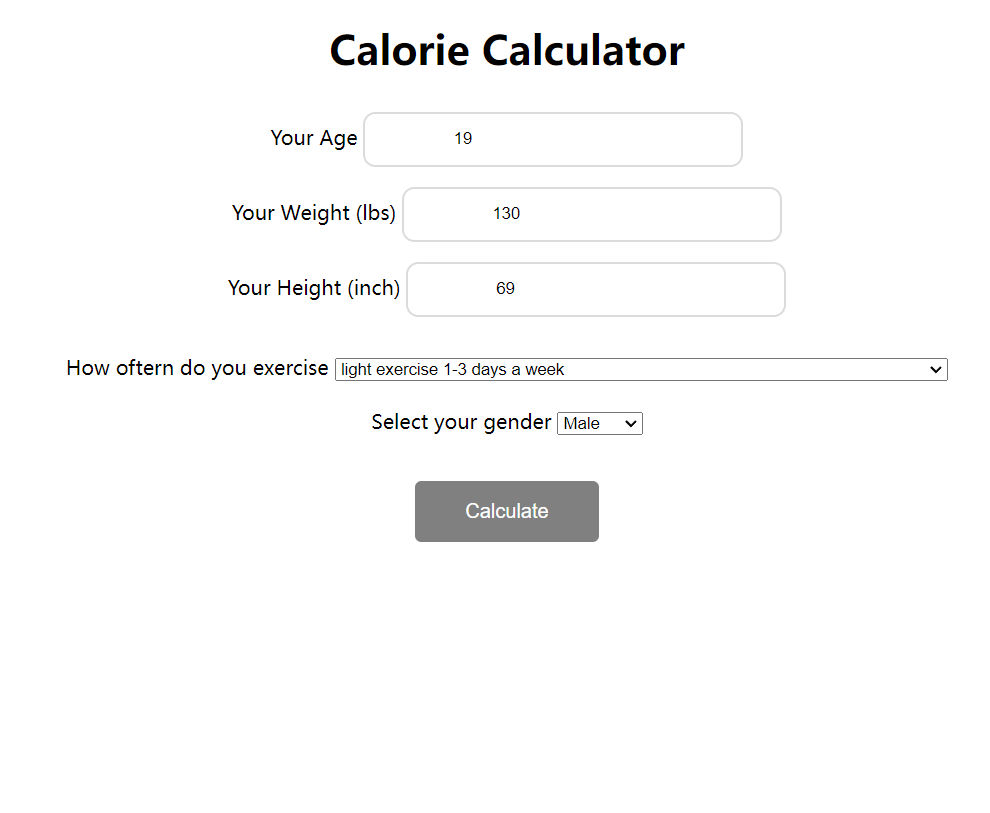Viewport: 990px width, 813px height.
Task: Click the 'How oftern do you exercise' label
Action: coord(196,368)
